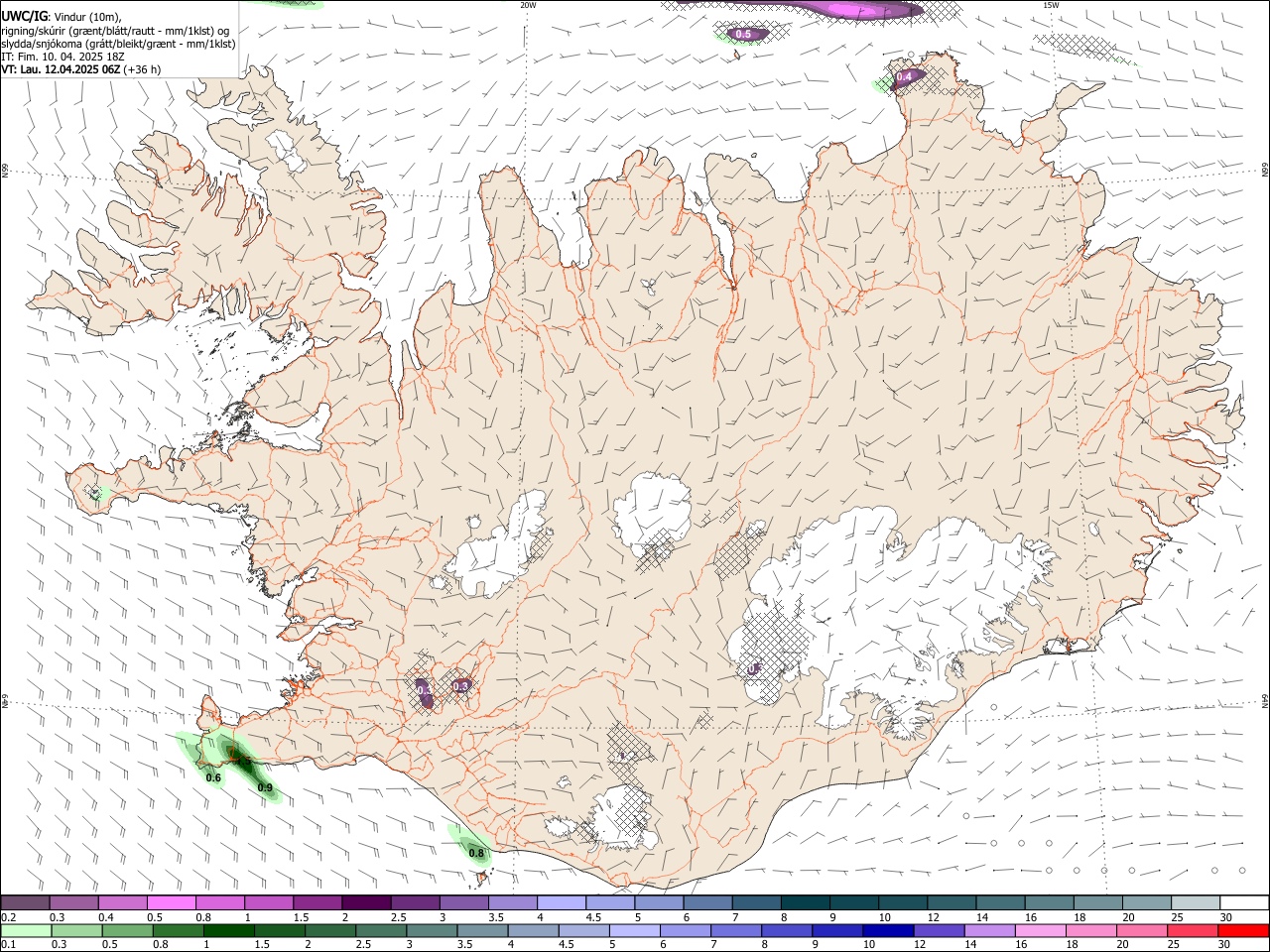
Task: Select upper scale dark purple swatch 2 to 2.5
Action: (x=366, y=902)
